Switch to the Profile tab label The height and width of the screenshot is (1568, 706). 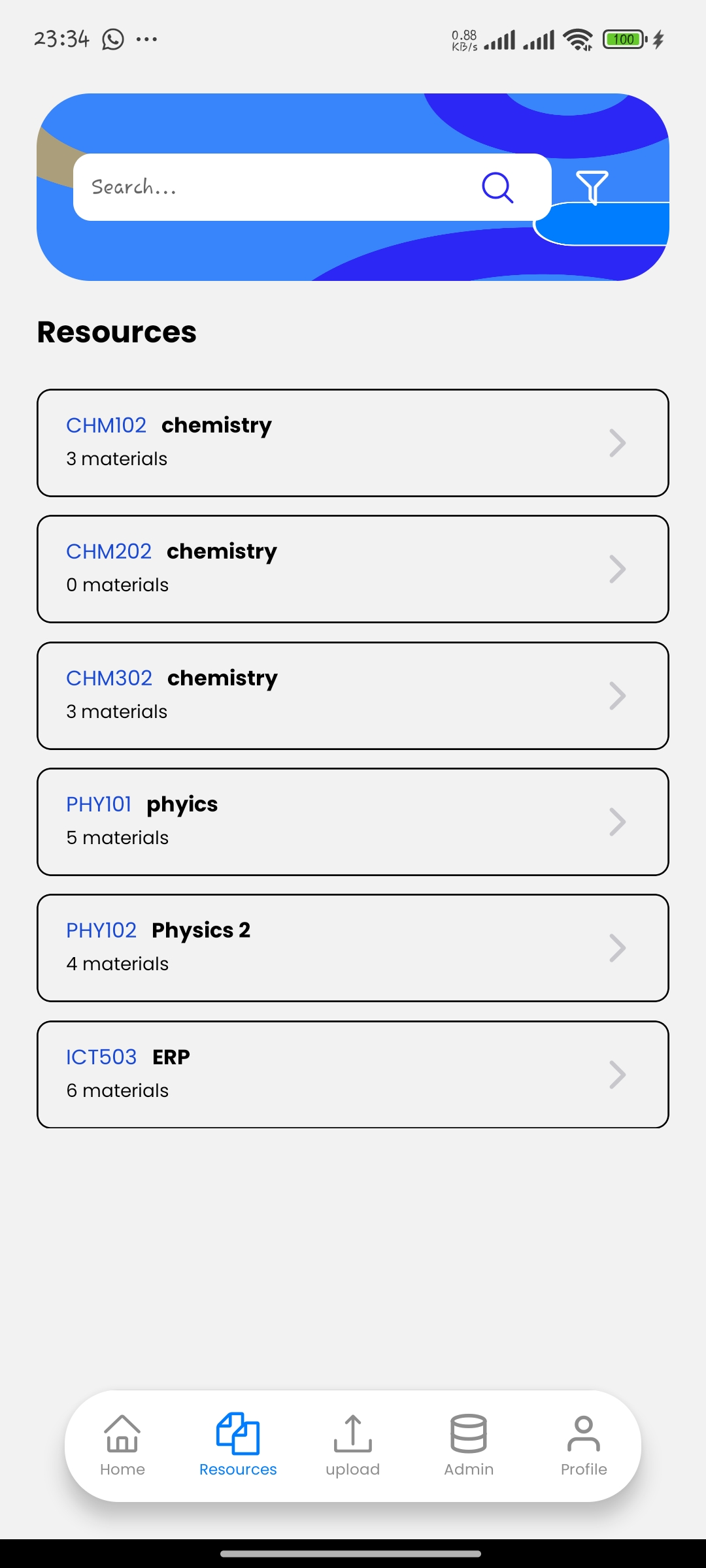tap(584, 1469)
